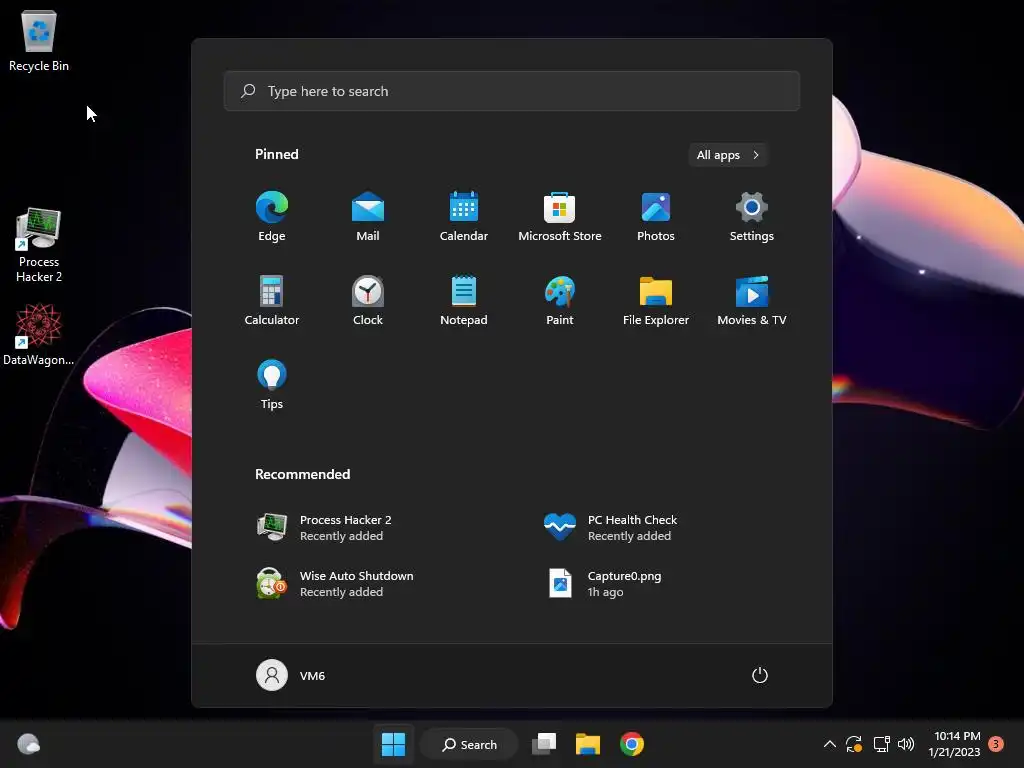Show hidden system tray icons
The image size is (1024, 768).
point(829,744)
